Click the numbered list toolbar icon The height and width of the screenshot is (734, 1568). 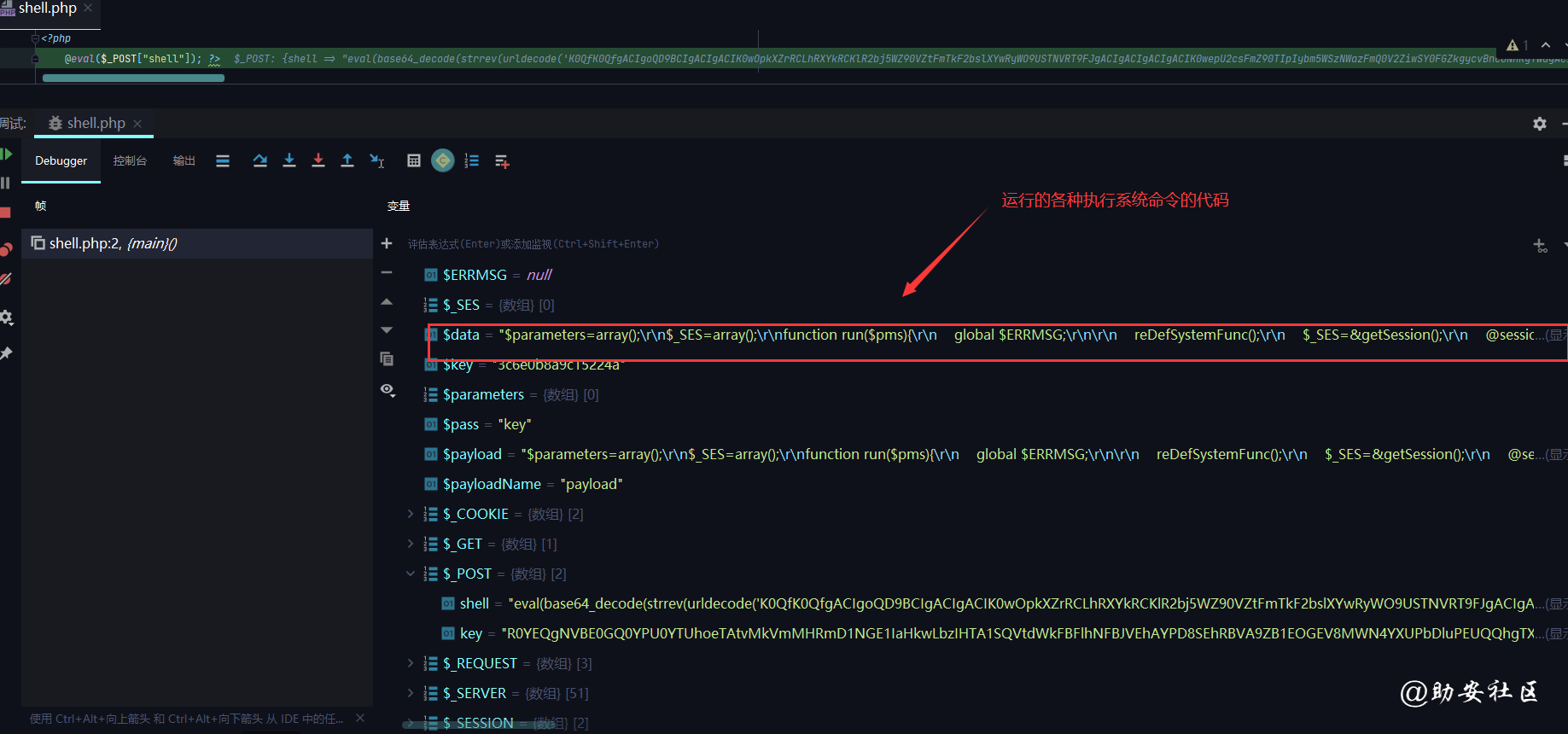coord(472,160)
